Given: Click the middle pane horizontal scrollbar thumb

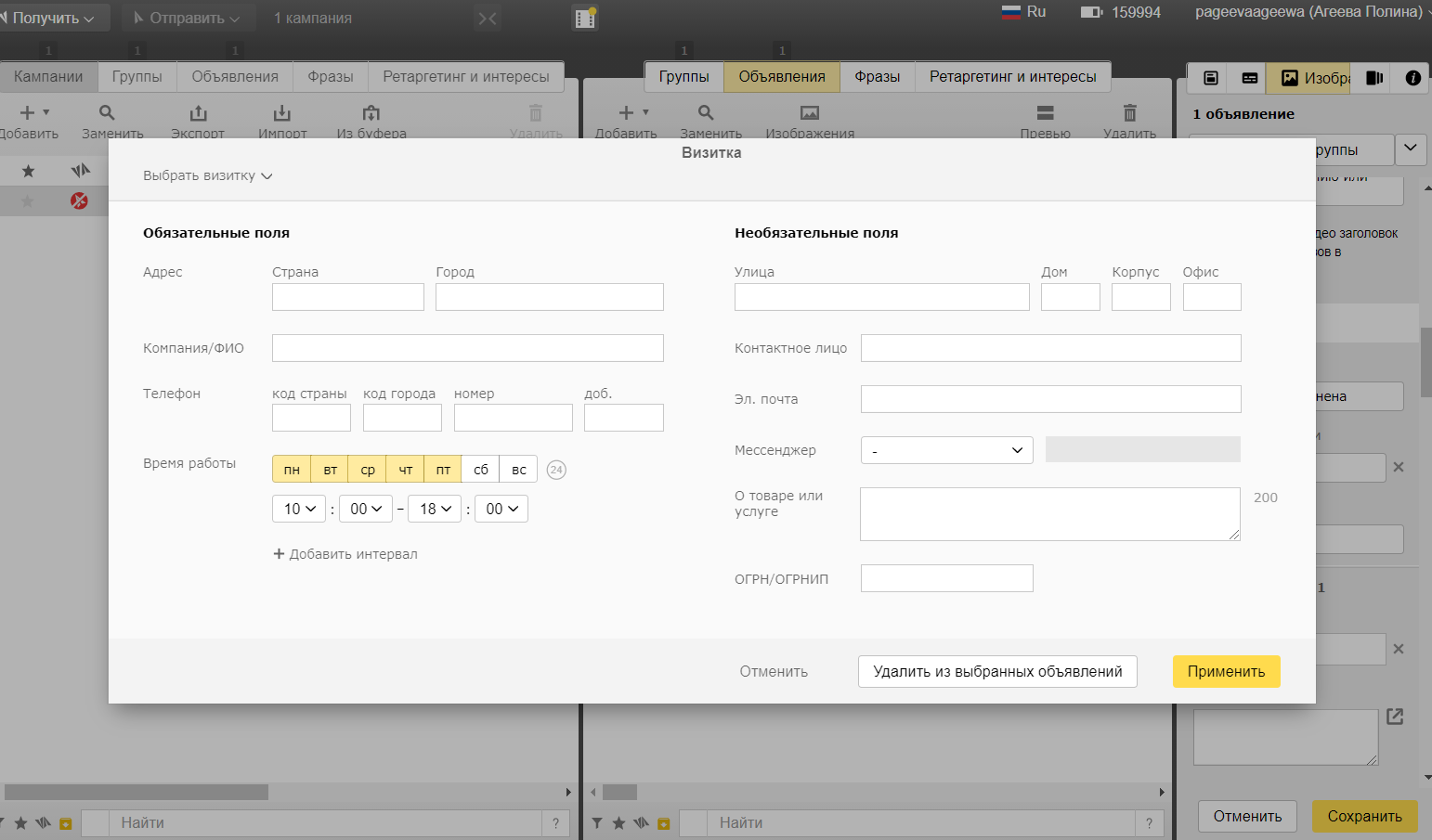Looking at the screenshot, I should [619, 792].
